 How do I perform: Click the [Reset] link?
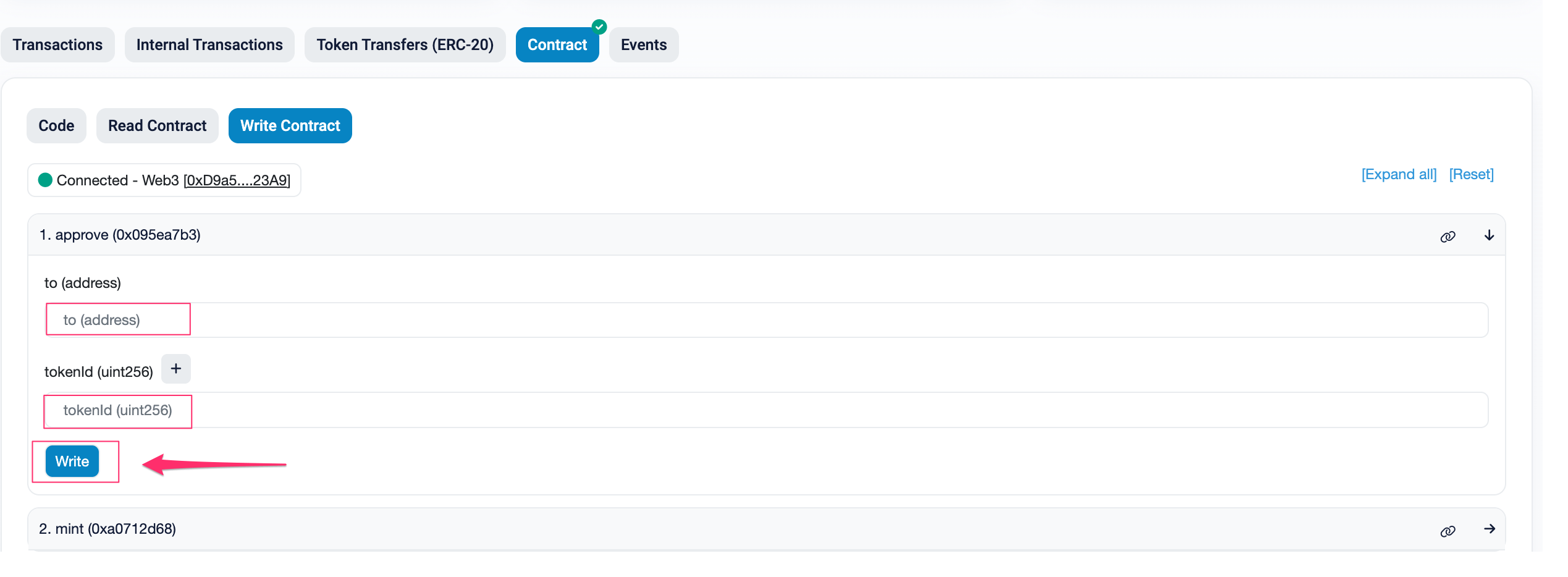1471,175
